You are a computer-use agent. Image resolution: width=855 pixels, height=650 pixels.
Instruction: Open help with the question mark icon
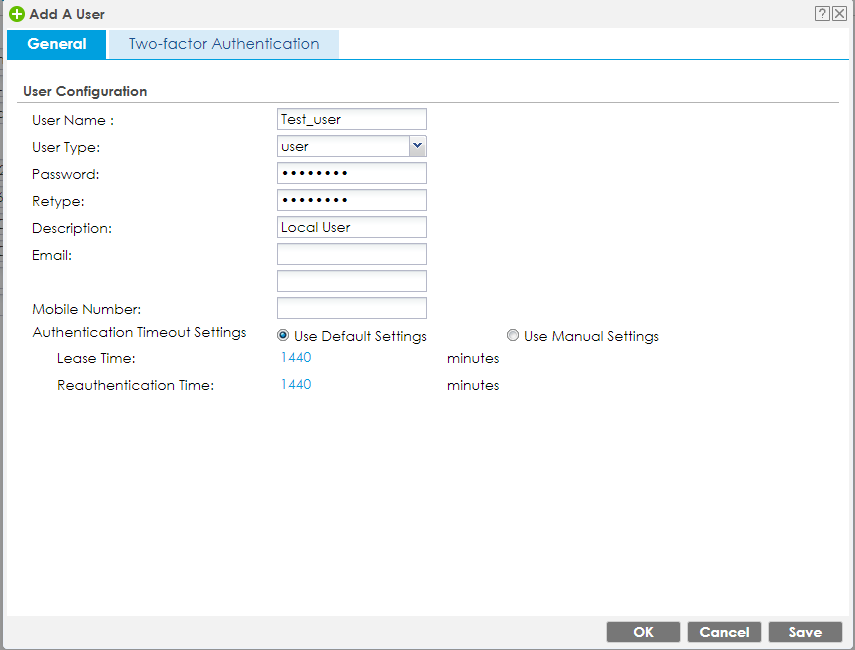822,13
